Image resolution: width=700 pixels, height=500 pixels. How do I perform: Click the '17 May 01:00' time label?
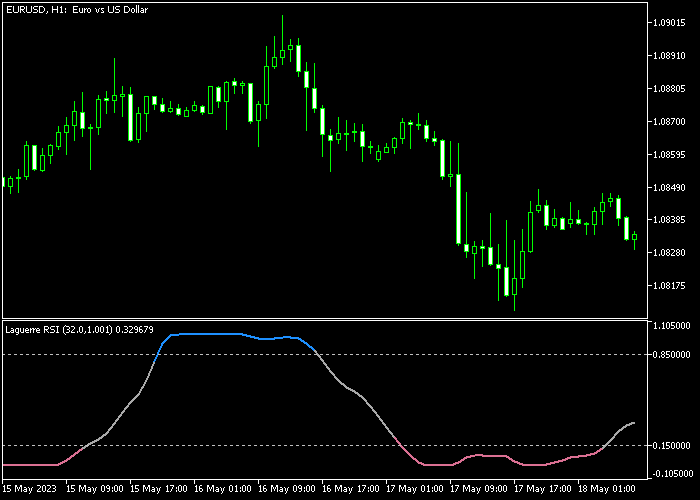[x=415, y=488]
